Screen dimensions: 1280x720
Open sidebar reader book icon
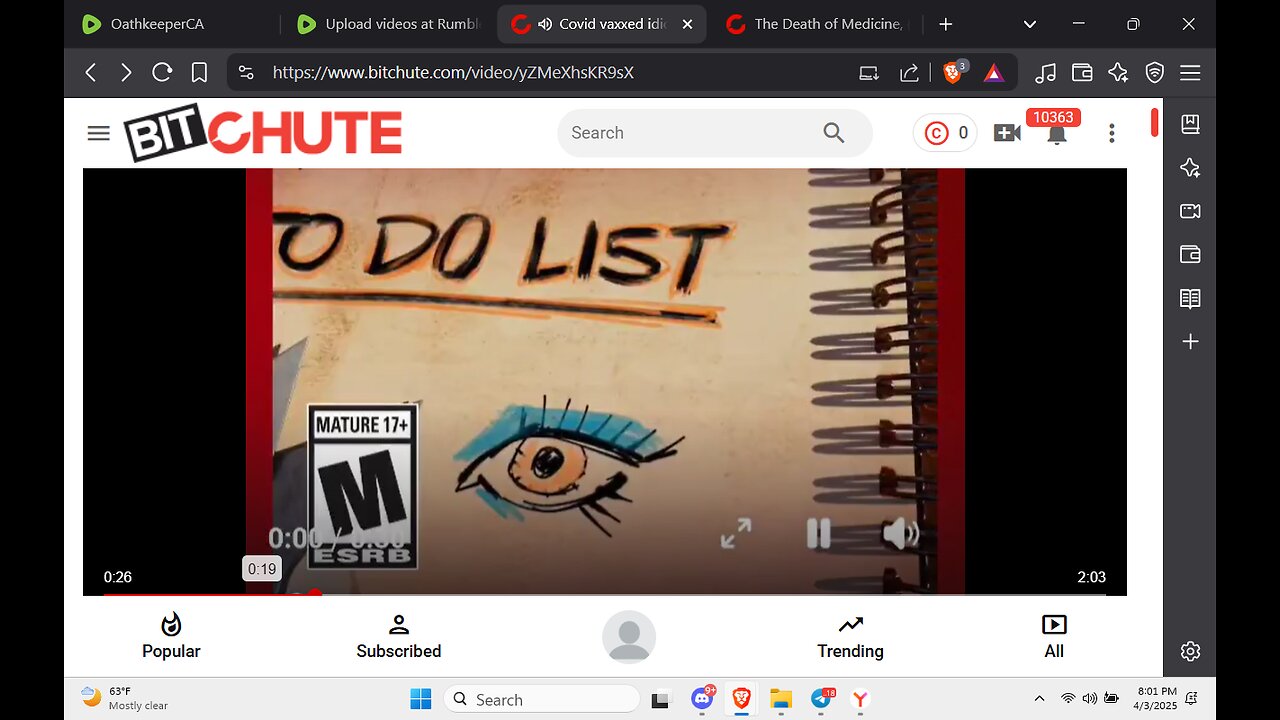click(1190, 298)
